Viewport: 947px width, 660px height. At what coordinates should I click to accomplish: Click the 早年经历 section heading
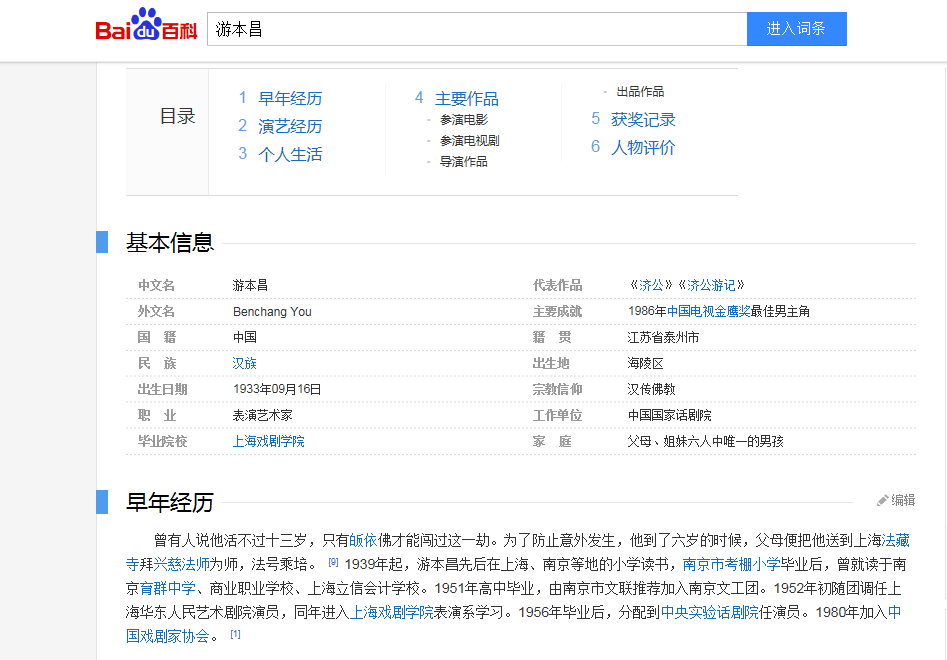point(170,502)
